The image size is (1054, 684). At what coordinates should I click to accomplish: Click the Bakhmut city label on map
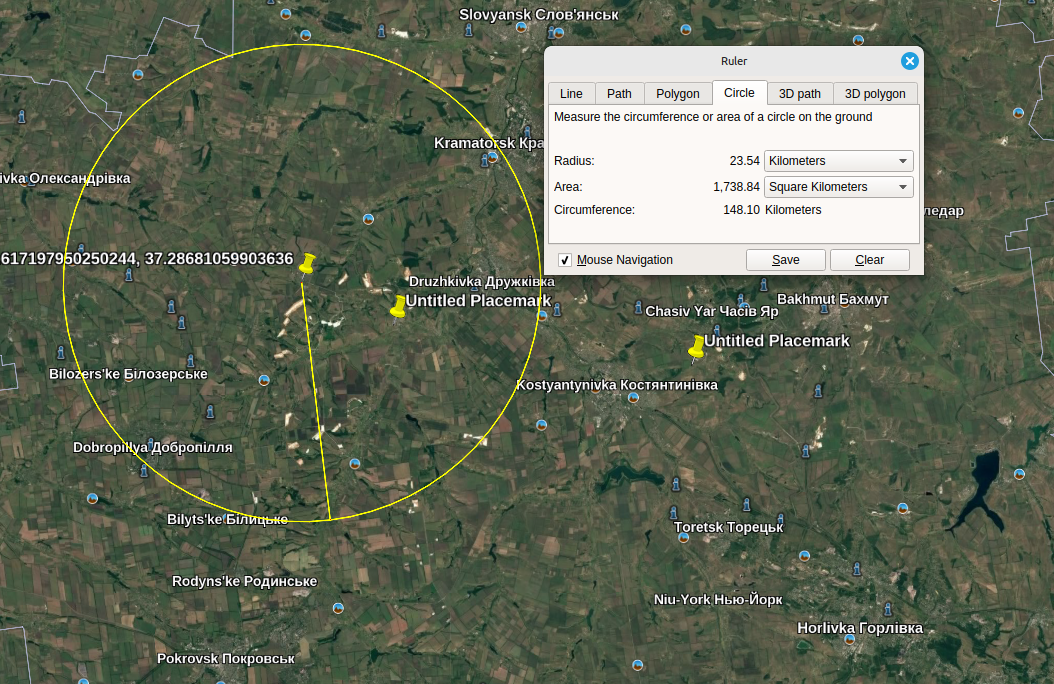click(x=832, y=299)
